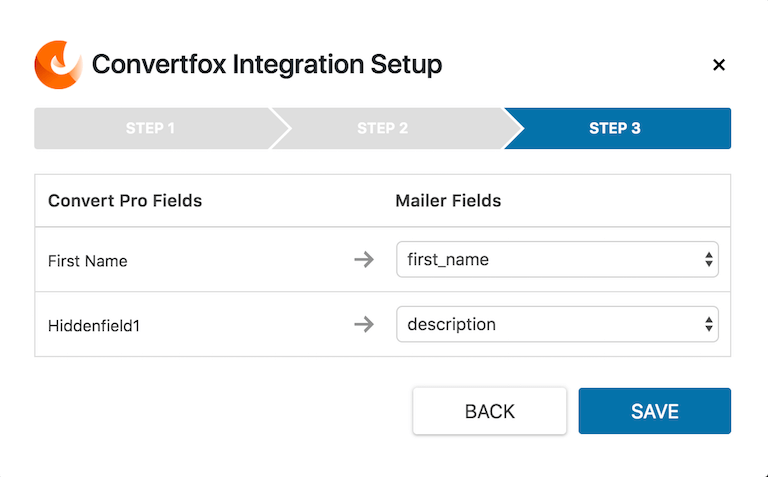Select the First Name field label
The height and width of the screenshot is (477, 768).
tap(88, 261)
